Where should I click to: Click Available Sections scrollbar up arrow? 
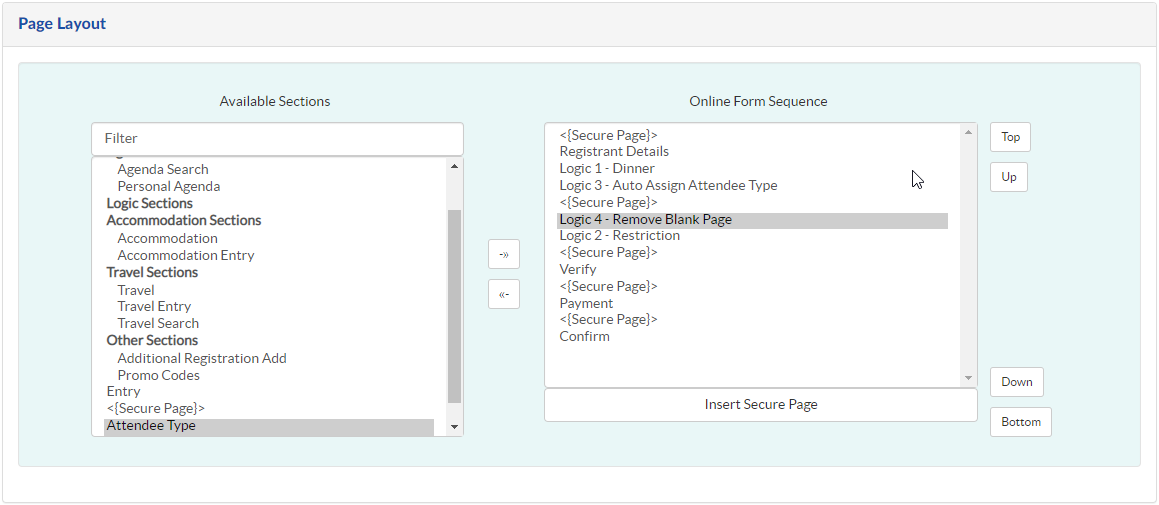click(454, 166)
